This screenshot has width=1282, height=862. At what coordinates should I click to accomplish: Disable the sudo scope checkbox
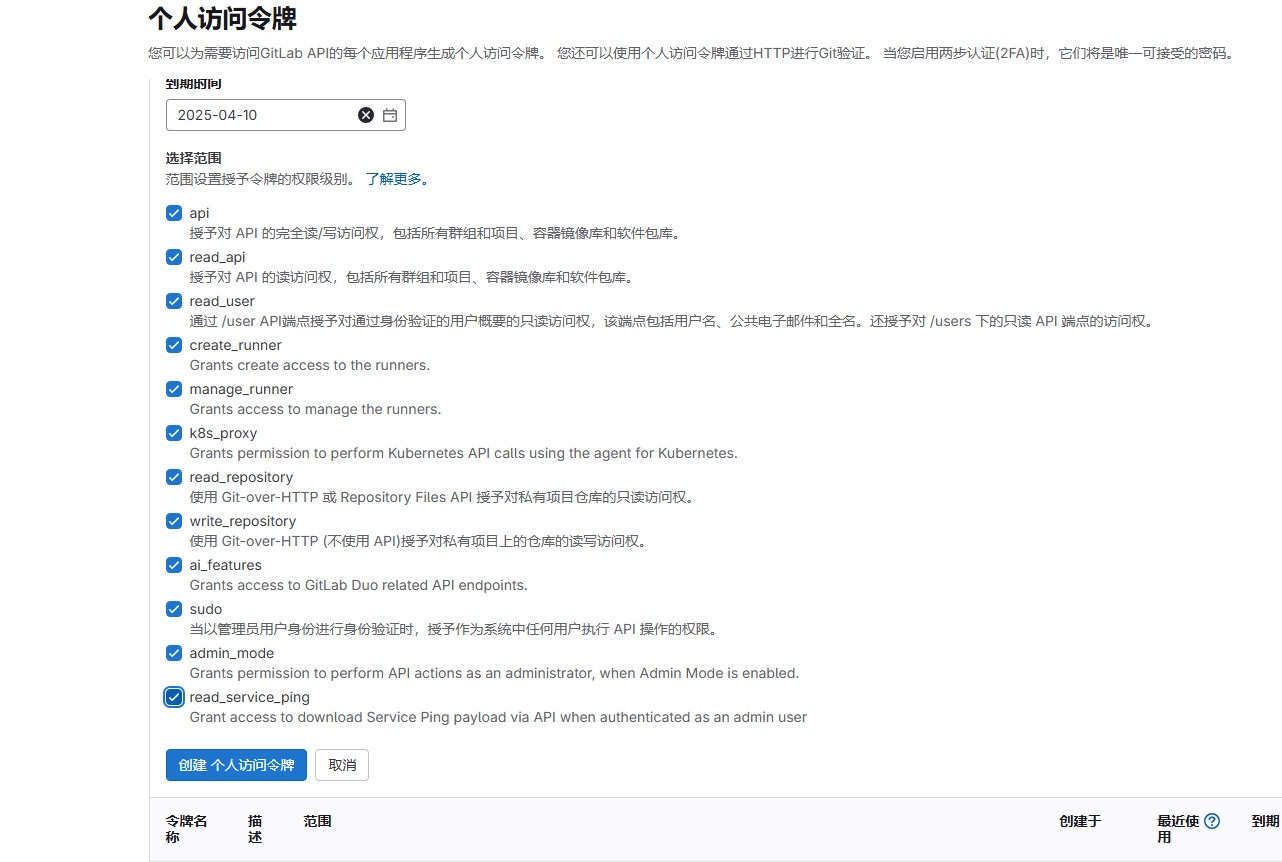tap(174, 609)
